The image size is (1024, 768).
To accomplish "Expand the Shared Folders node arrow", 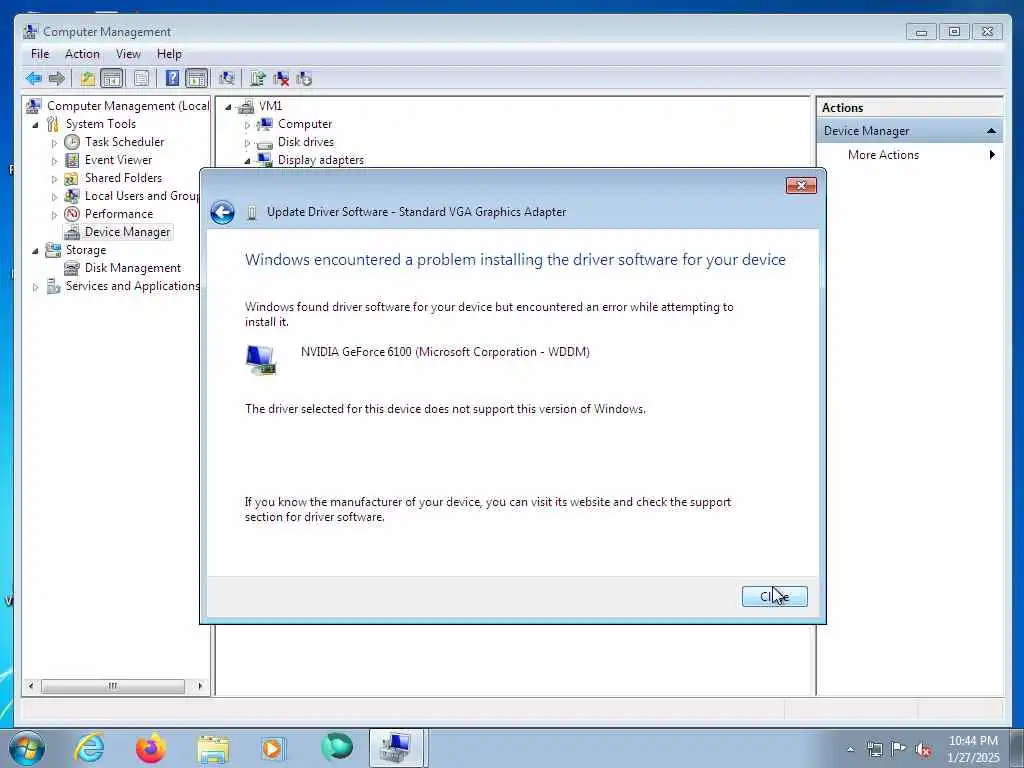I will coord(54,178).
